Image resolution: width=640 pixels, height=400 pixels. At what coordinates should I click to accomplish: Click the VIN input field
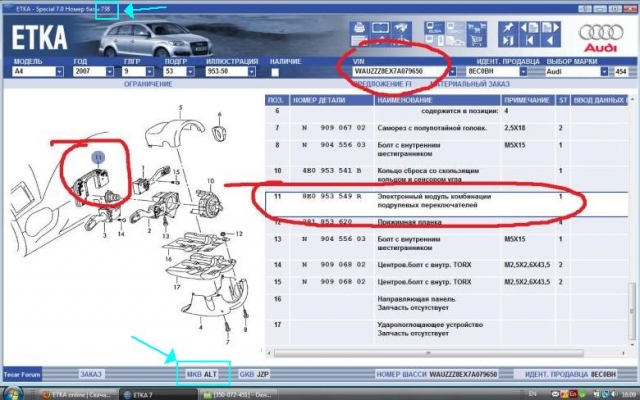pos(400,71)
